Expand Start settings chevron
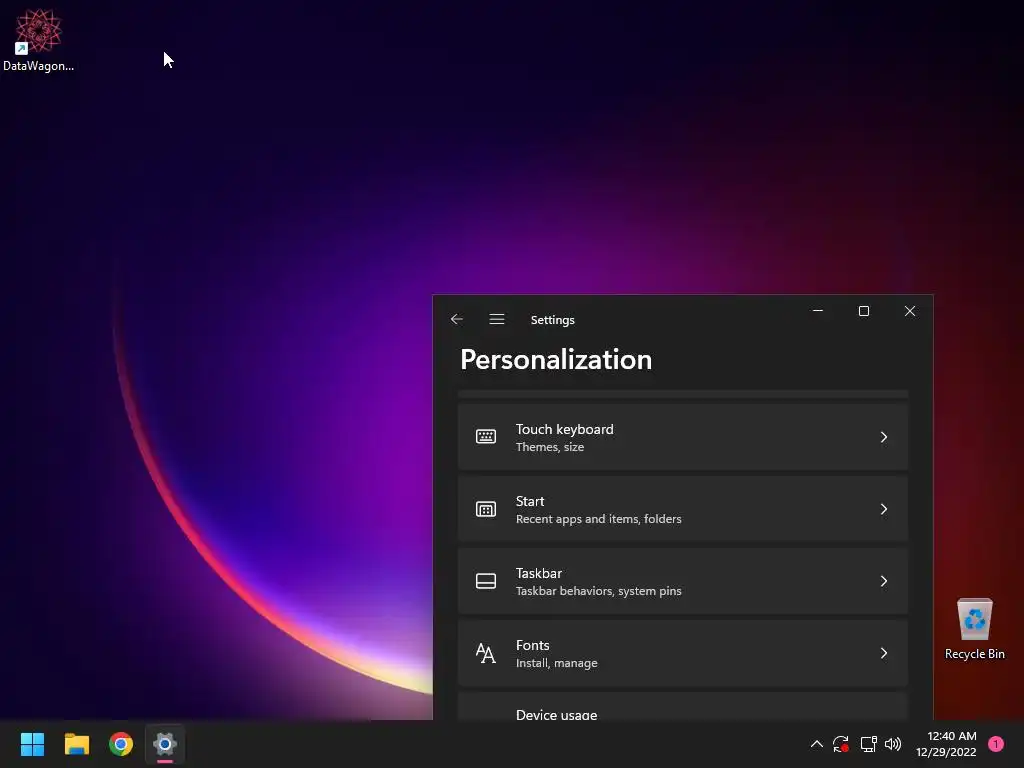The width and height of the screenshot is (1024, 768). 884,509
